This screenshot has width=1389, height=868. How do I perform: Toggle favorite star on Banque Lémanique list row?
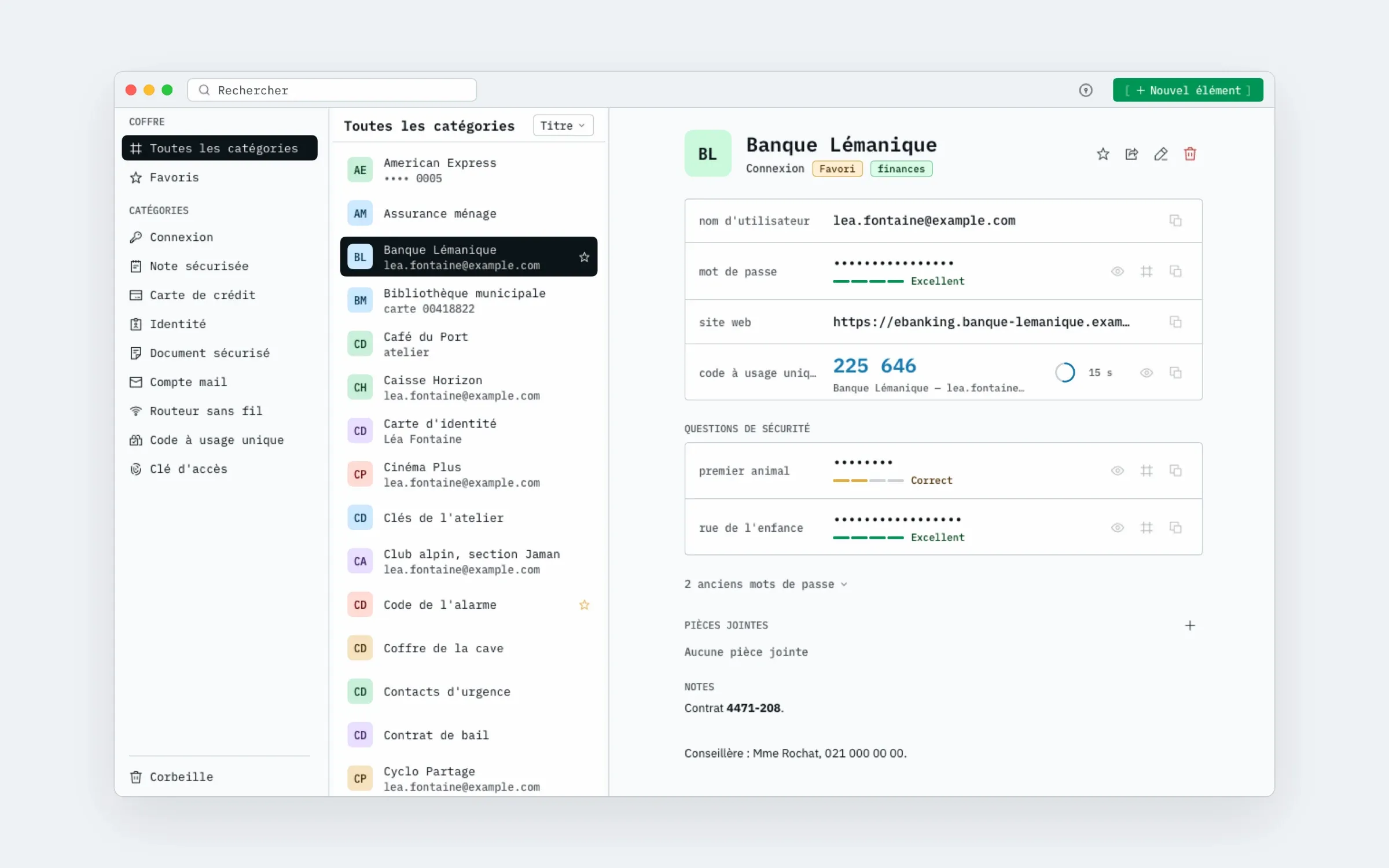point(584,257)
